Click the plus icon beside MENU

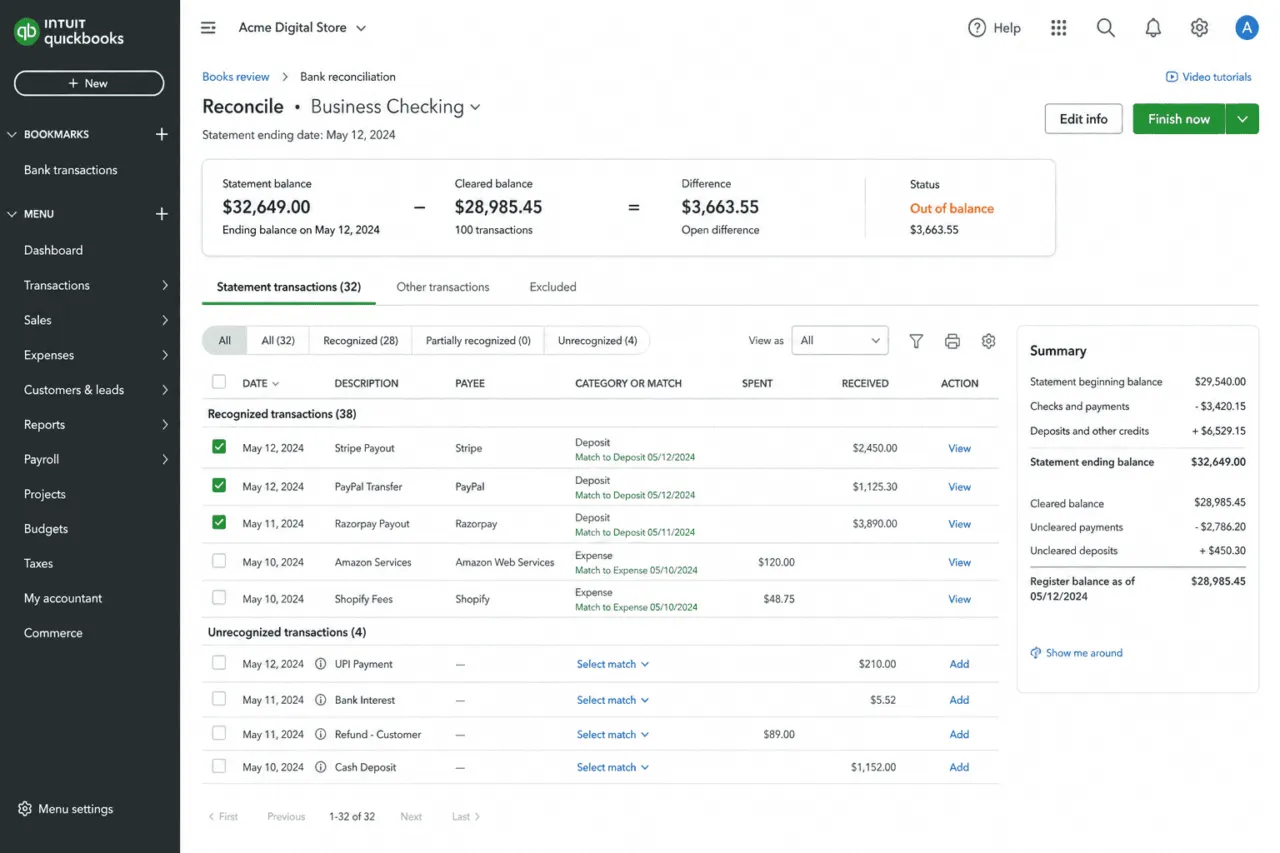162,214
